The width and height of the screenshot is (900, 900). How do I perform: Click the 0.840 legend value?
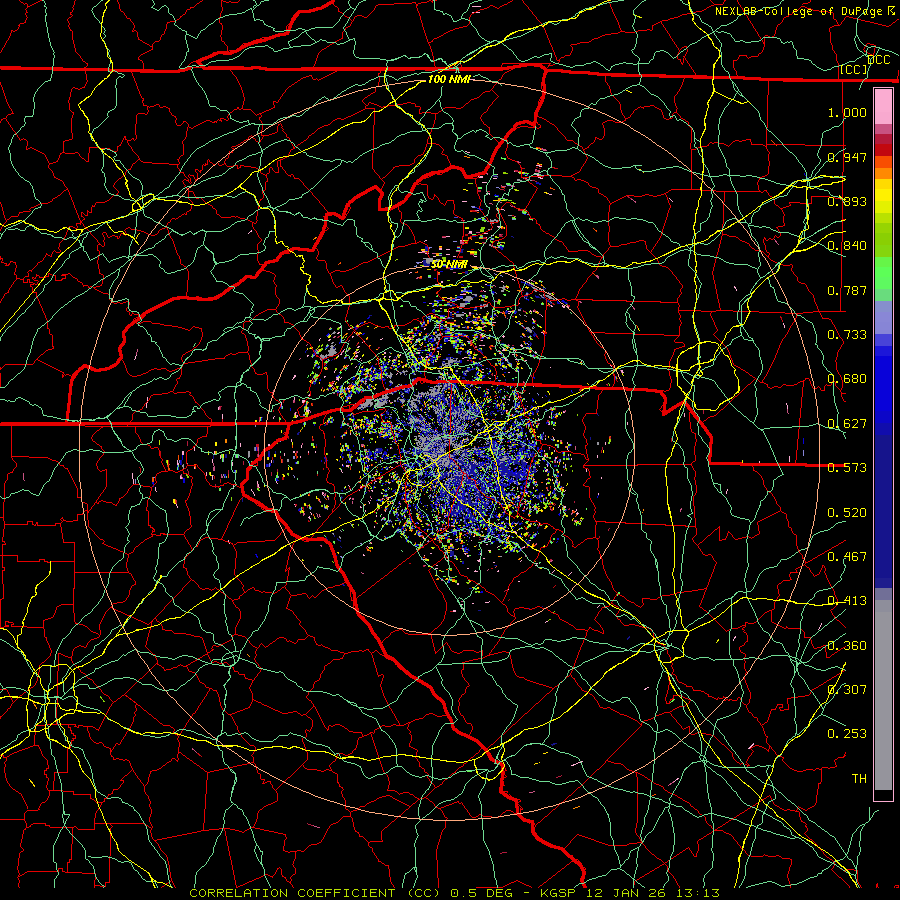pyautogui.click(x=847, y=246)
